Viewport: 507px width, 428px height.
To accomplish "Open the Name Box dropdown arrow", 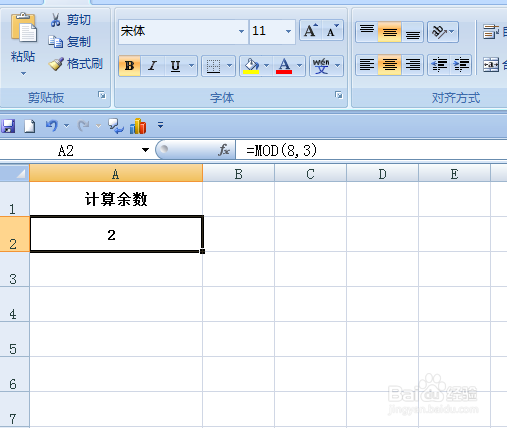I will (145, 150).
